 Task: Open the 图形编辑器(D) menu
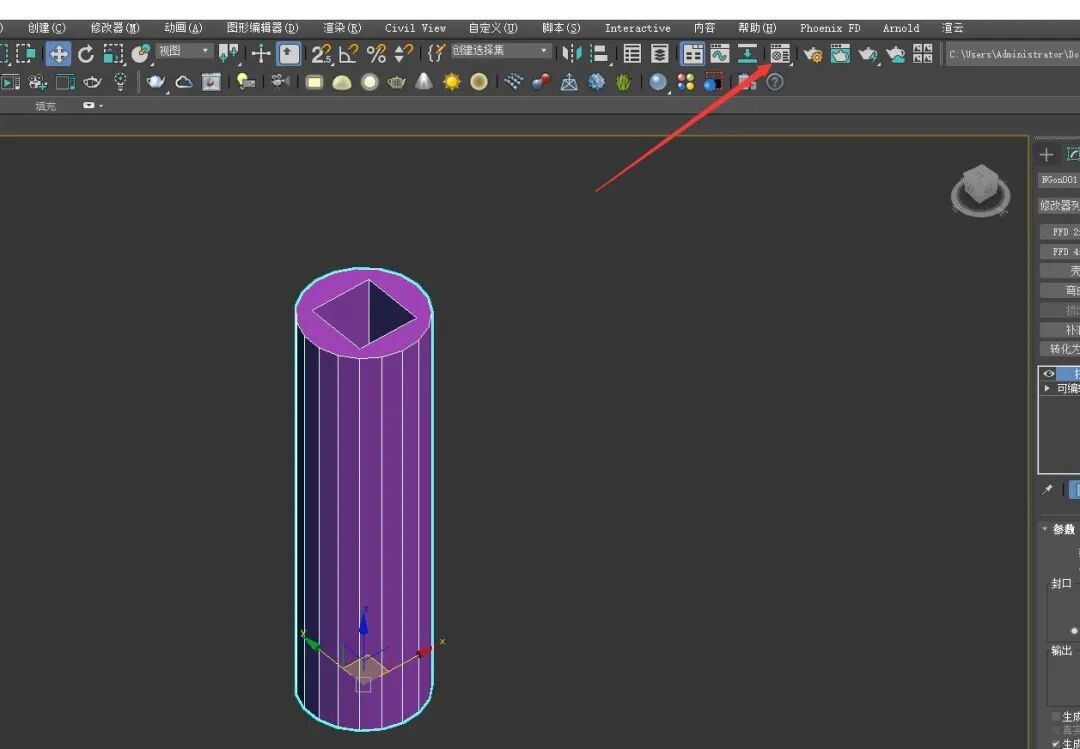pos(262,28)
